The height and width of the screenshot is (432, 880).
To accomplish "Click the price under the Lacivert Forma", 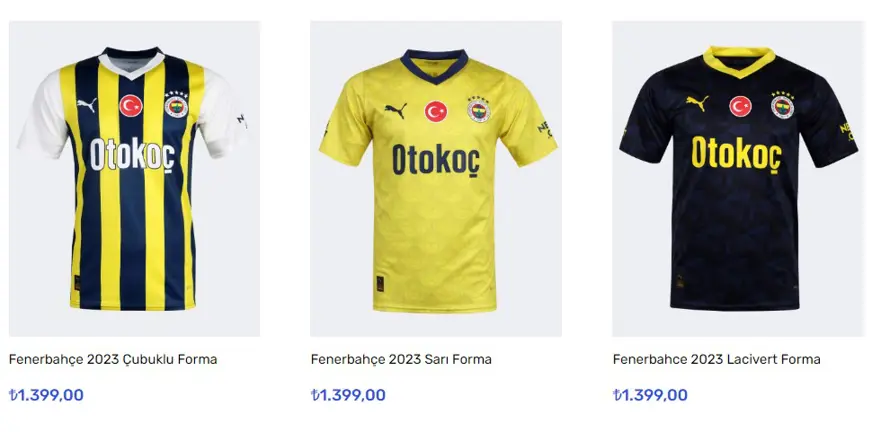I will click(x=650, y=395).
